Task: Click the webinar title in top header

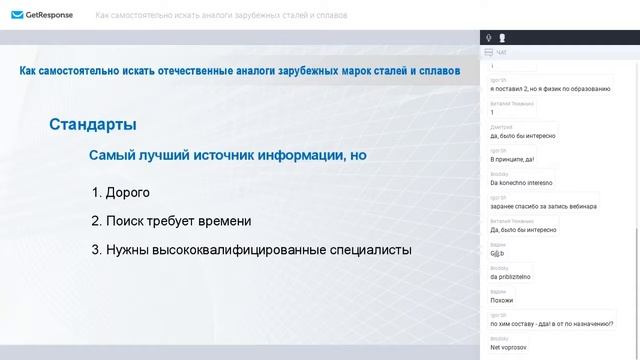Action: pyautogui.click(x=221, y=16)
